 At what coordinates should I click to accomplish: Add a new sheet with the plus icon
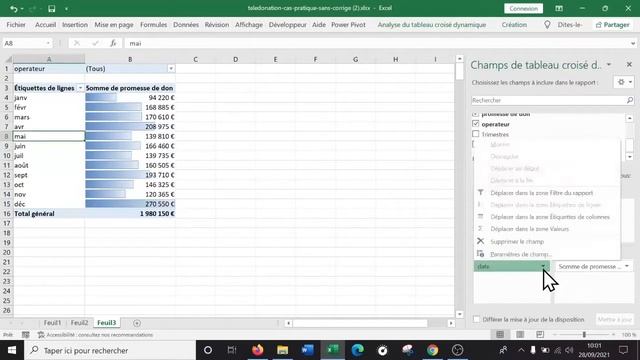coord(137,323)
